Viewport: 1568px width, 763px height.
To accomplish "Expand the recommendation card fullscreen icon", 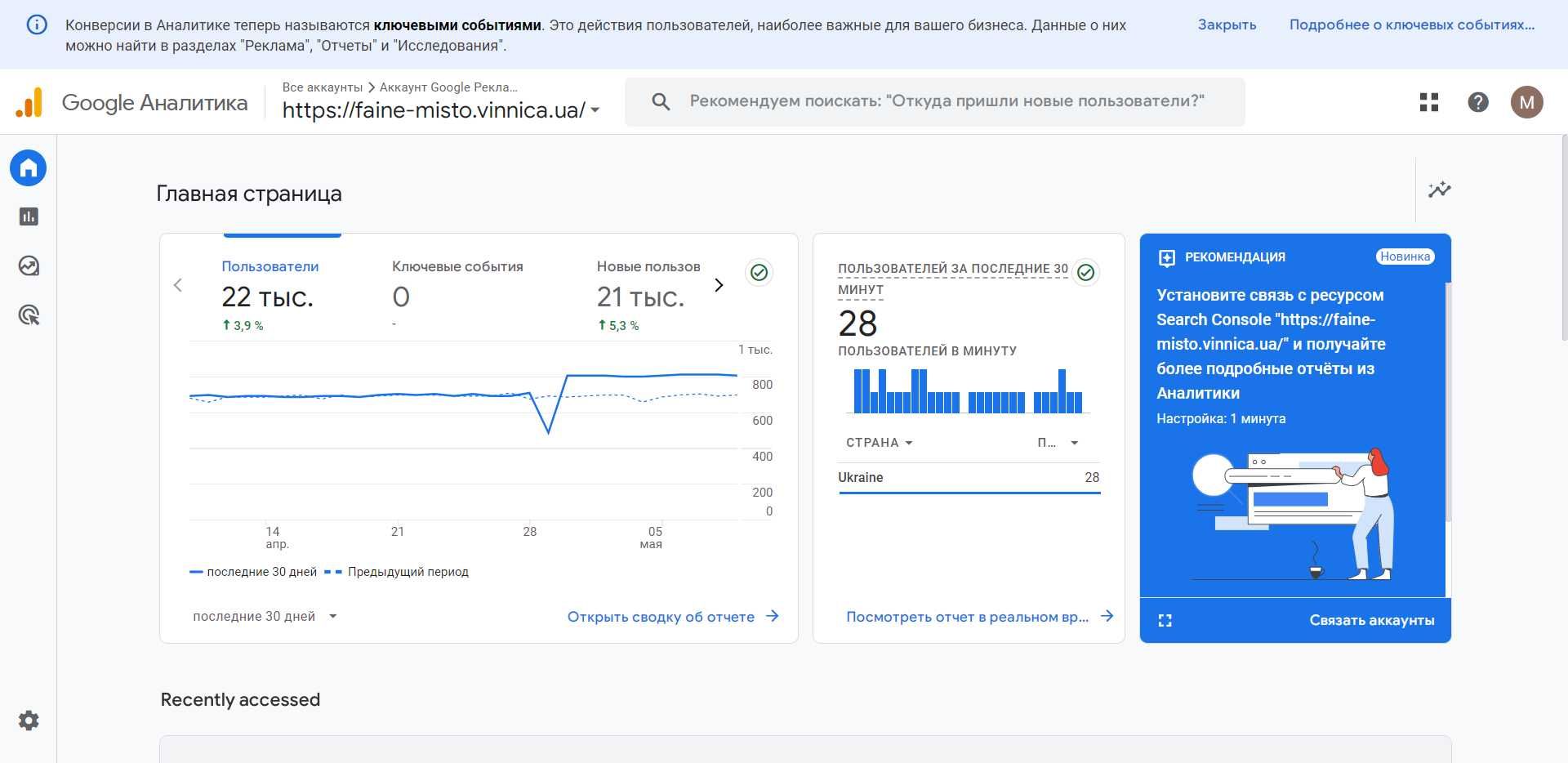I will pos(1165,621).
